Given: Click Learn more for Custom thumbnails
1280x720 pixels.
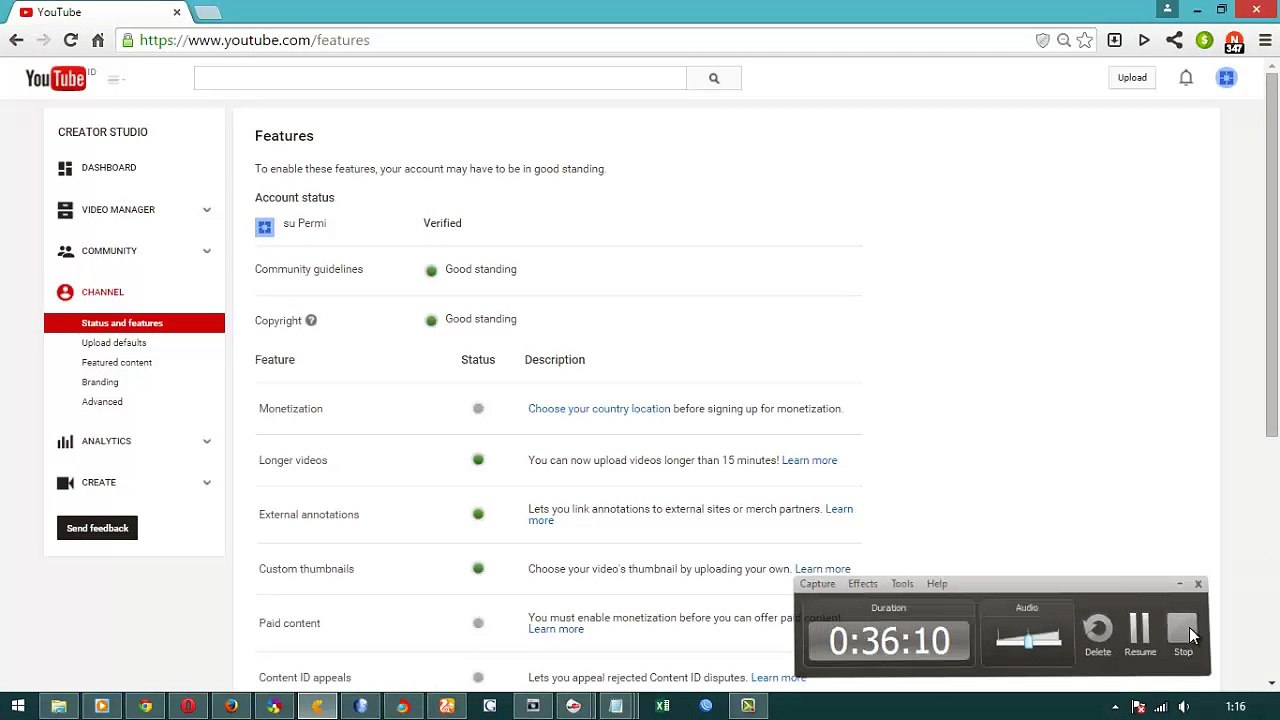Looking at the screenshot, I should [822, 570].
